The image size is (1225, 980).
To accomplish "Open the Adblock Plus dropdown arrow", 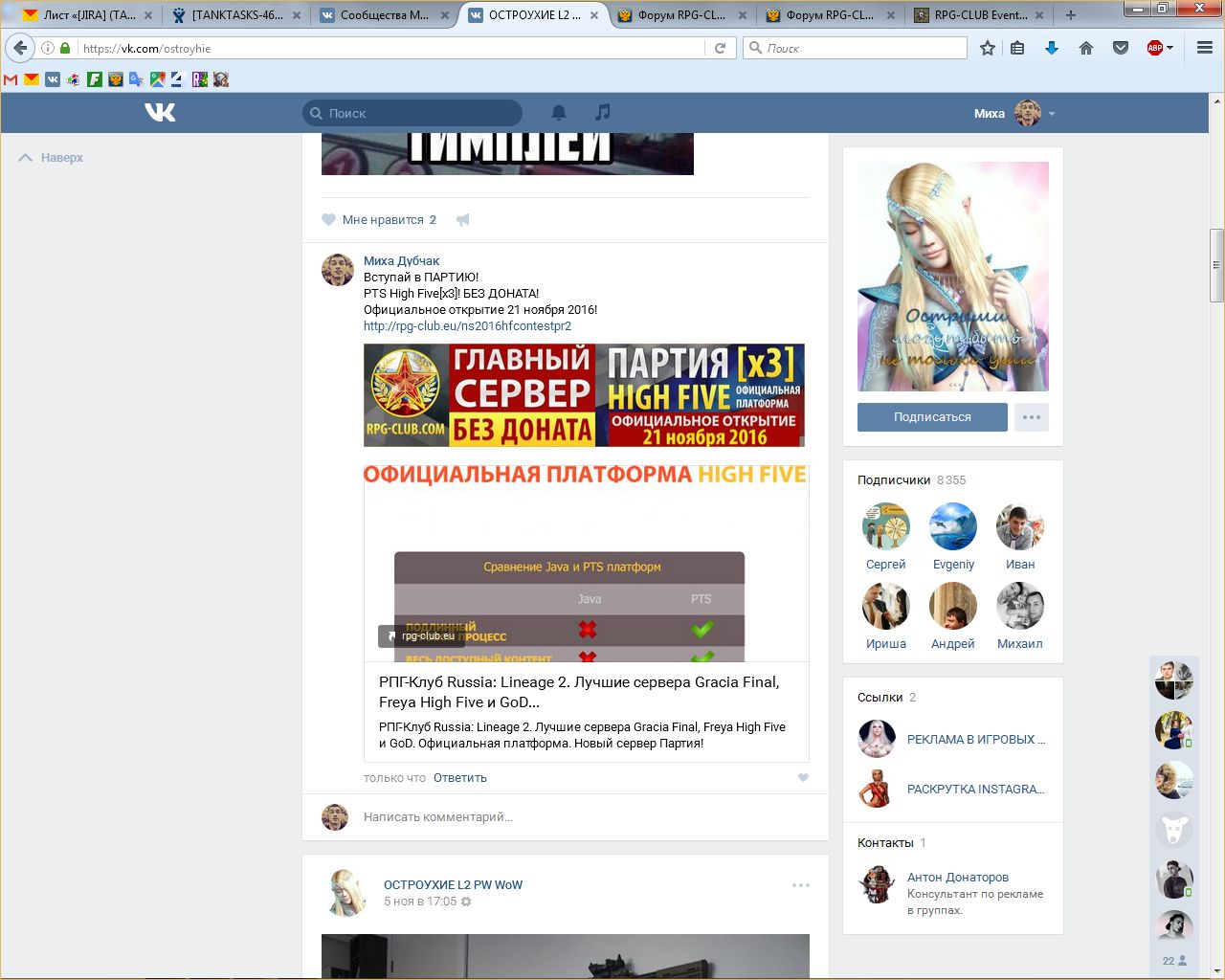I will tap(1169, 48).
